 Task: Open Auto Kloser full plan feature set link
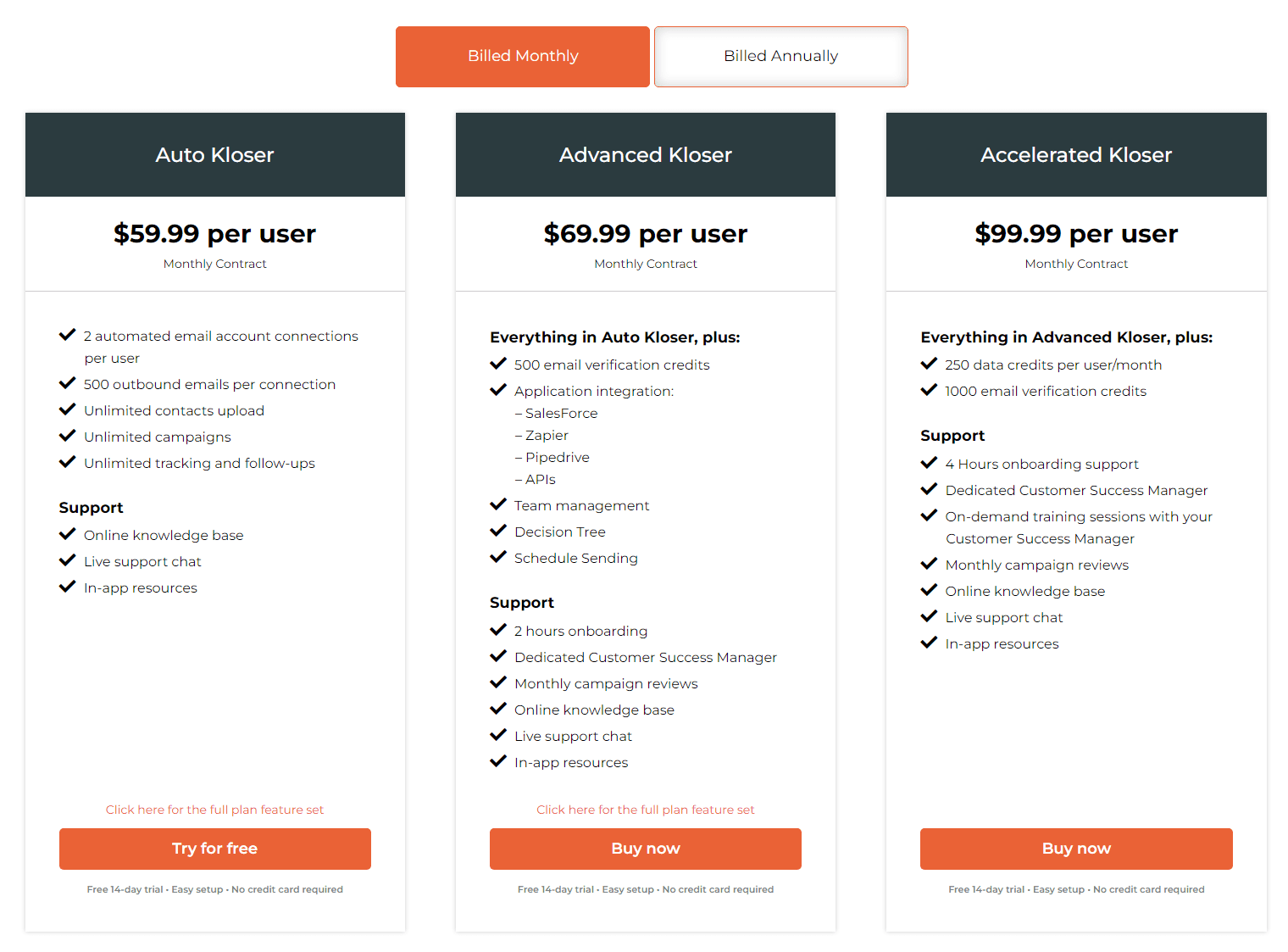pyautogui.click(x=214, y=810)
